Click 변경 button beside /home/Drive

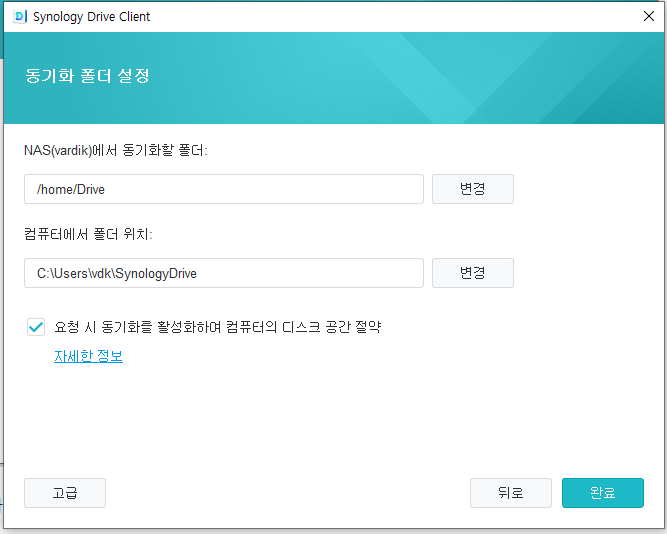pyautogui.click(x=473, y=189)
